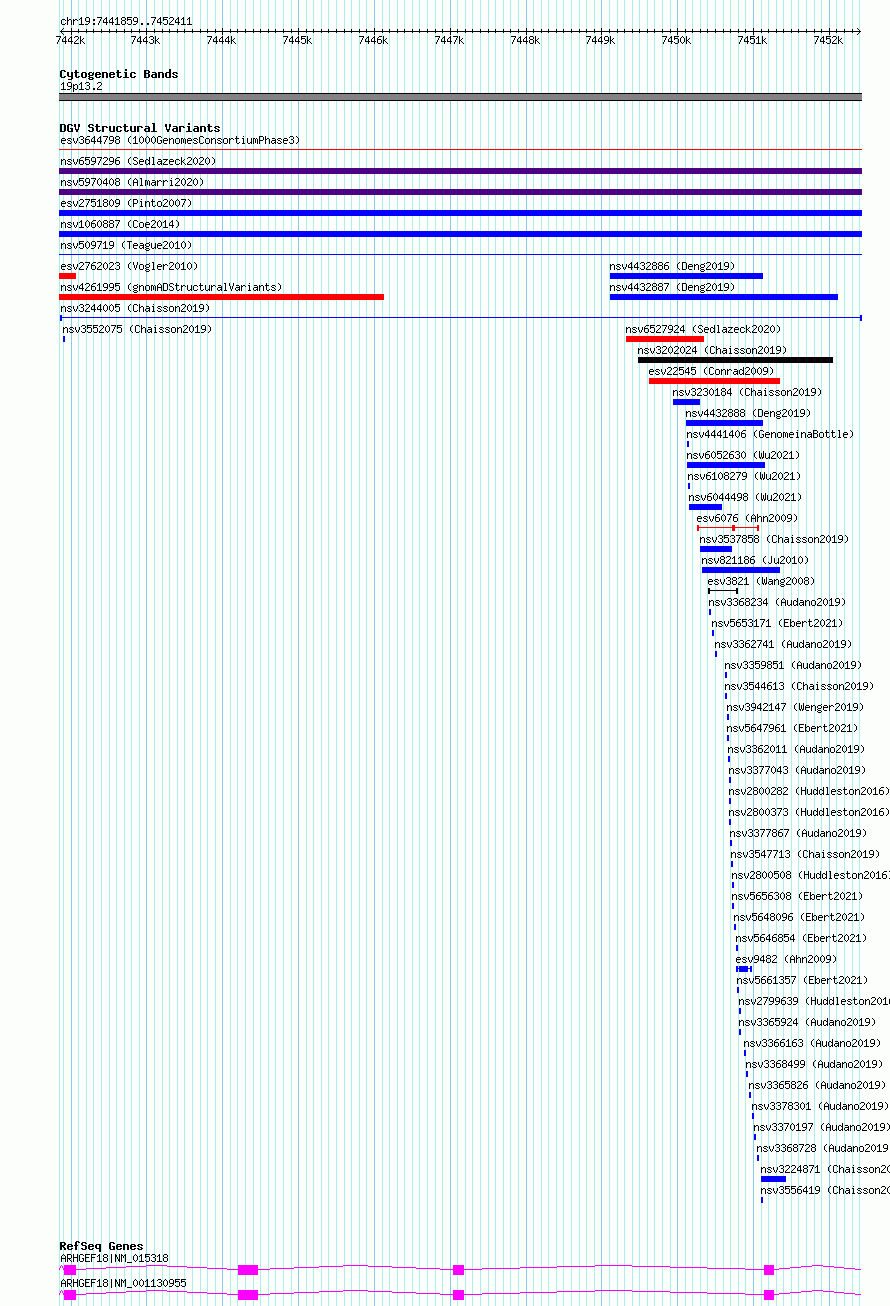Click the 19p13.2 cytogenetic band bar
The height and width of the screenshot is (1306, 890).
460,97
